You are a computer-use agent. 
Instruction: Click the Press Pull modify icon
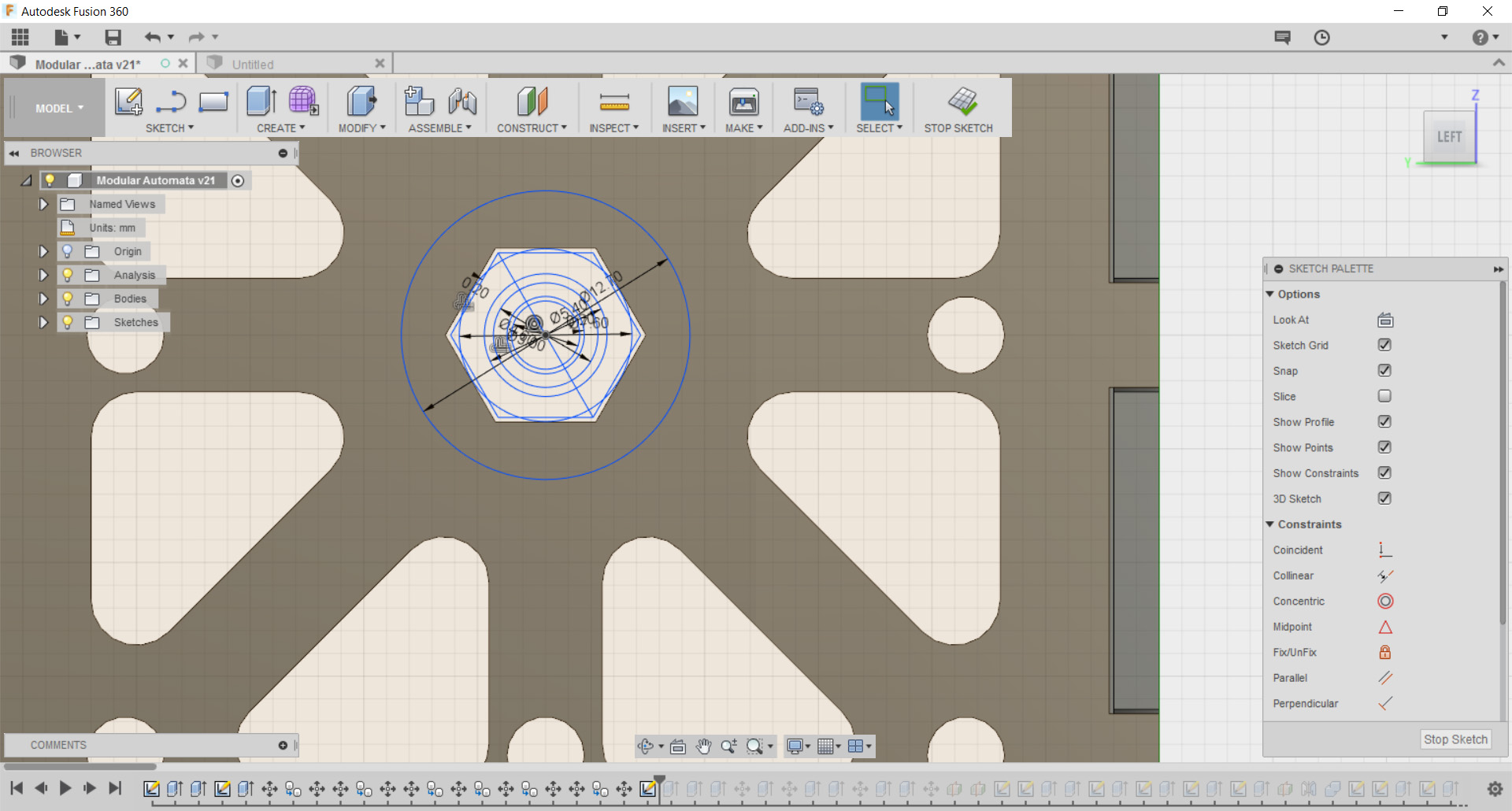tap(361, 102)
